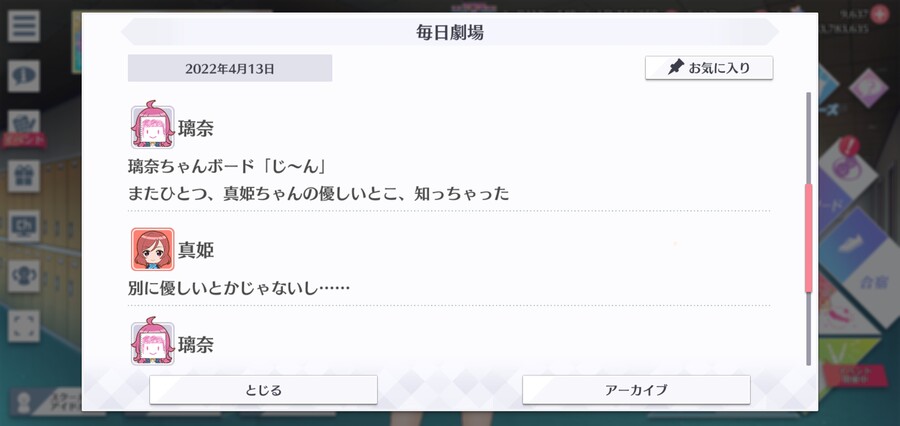This screenshot has width=900, height=426.
Task: Open the Ch channel icon
Action: [24, 226]
